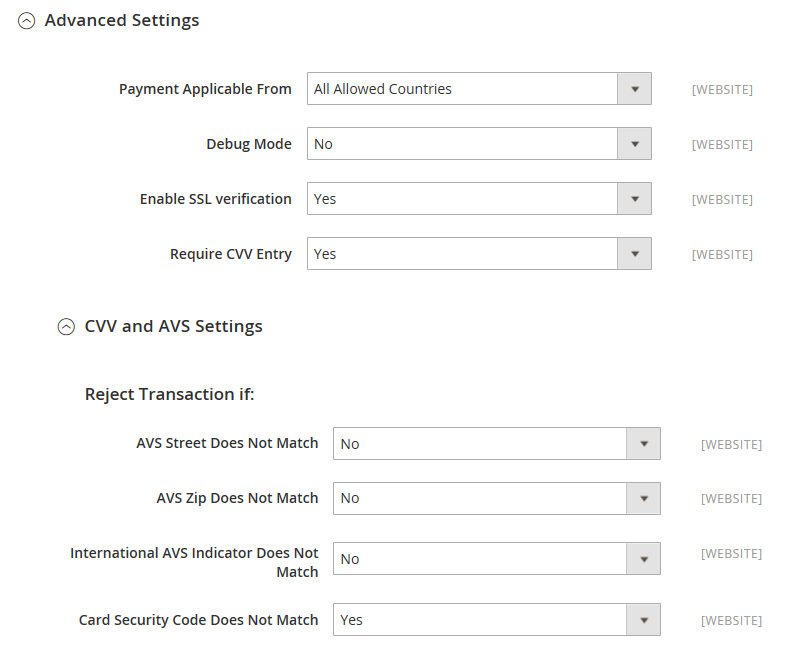The image size is (809, 653).
Task: Collapse the Advanced Settings section icon
Action: click(x=26, y=21)
